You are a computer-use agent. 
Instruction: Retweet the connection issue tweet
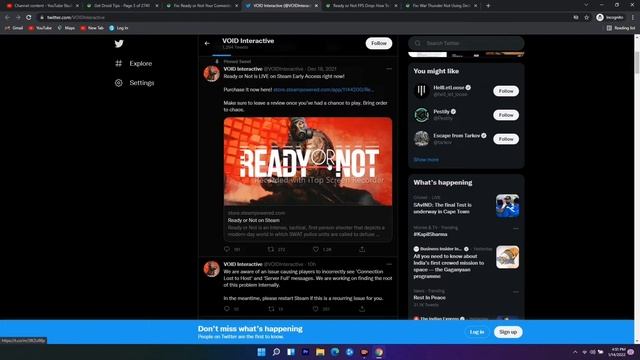coord(271,309)
